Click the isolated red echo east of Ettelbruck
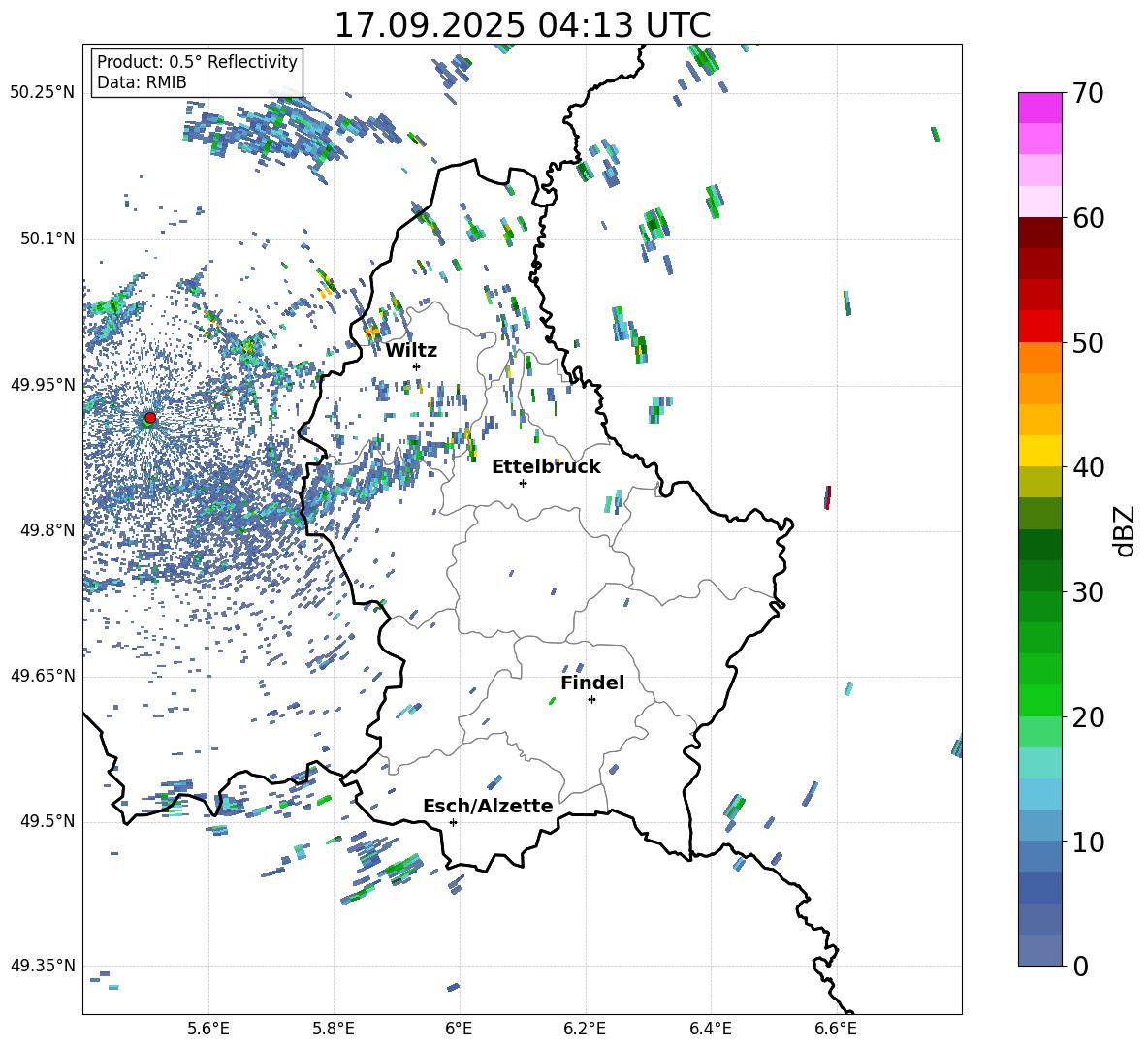This screenshot has height=1048, width=1148. coord(827,497)
